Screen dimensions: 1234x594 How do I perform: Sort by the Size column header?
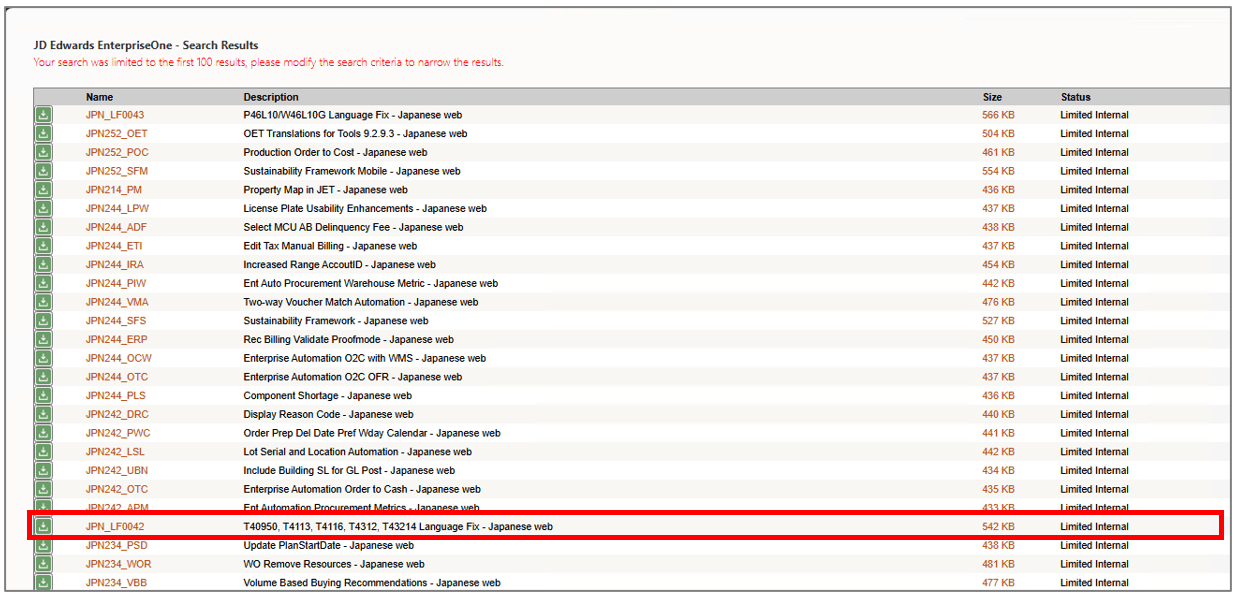[992, 97]
